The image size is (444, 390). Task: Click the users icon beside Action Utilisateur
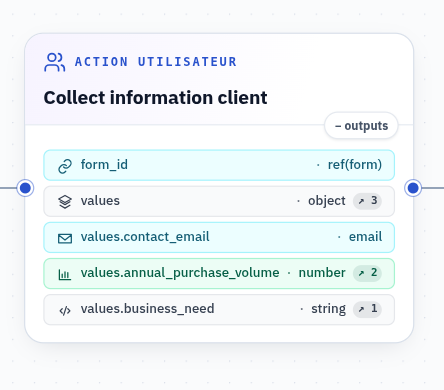(x=54, y=62)
